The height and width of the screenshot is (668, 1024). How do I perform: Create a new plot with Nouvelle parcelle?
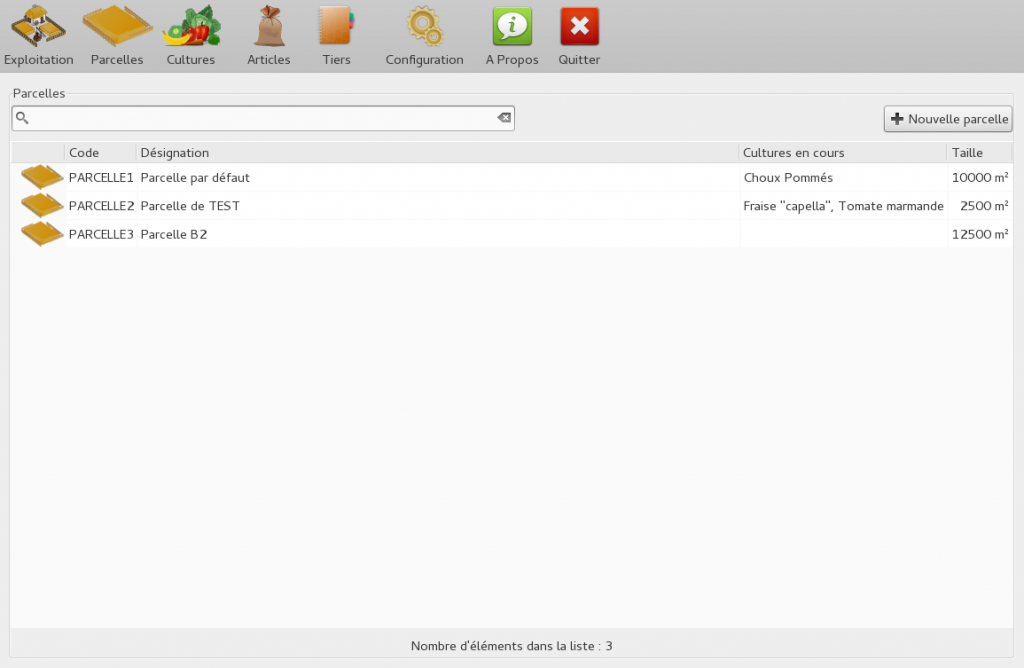tap(948, 119)
